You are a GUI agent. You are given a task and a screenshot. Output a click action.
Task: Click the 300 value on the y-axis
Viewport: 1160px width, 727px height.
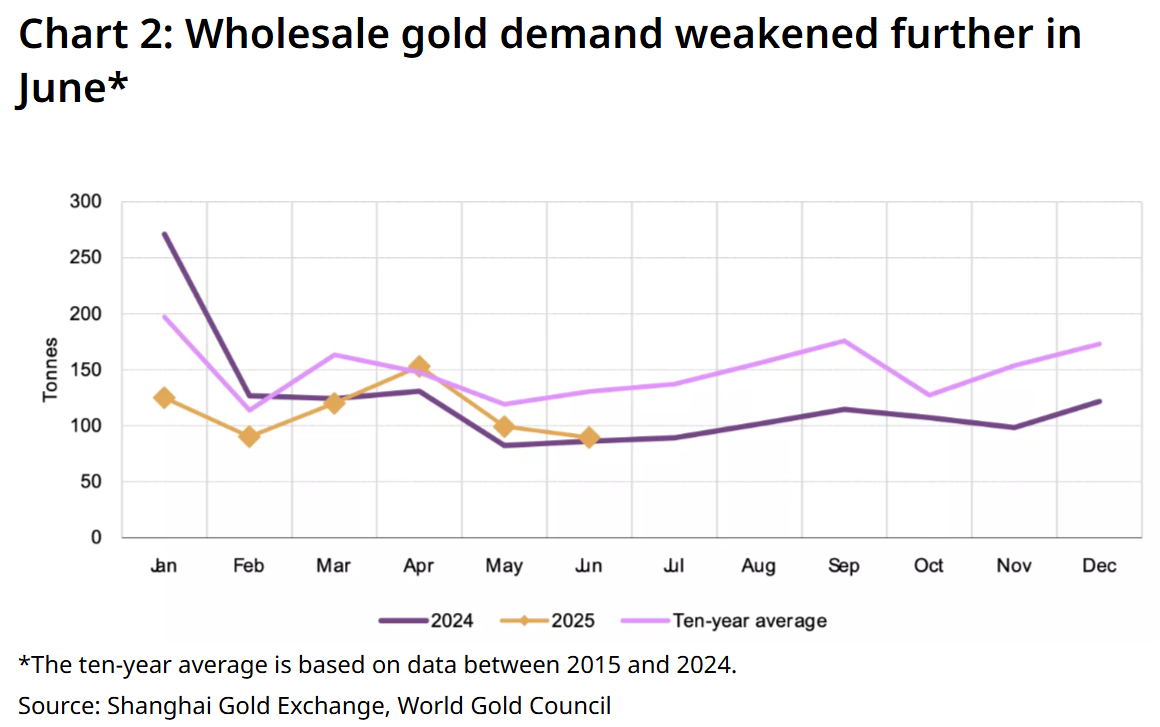coord(86,201)
